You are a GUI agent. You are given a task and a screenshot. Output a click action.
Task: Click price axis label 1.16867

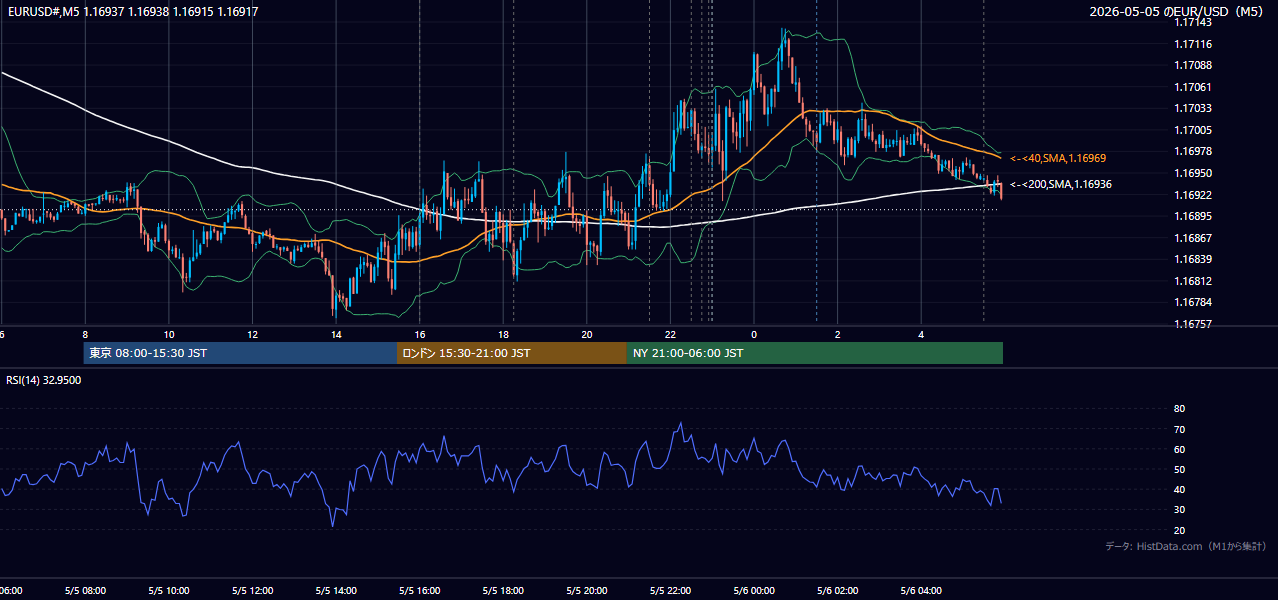(x=1194, y=238)
